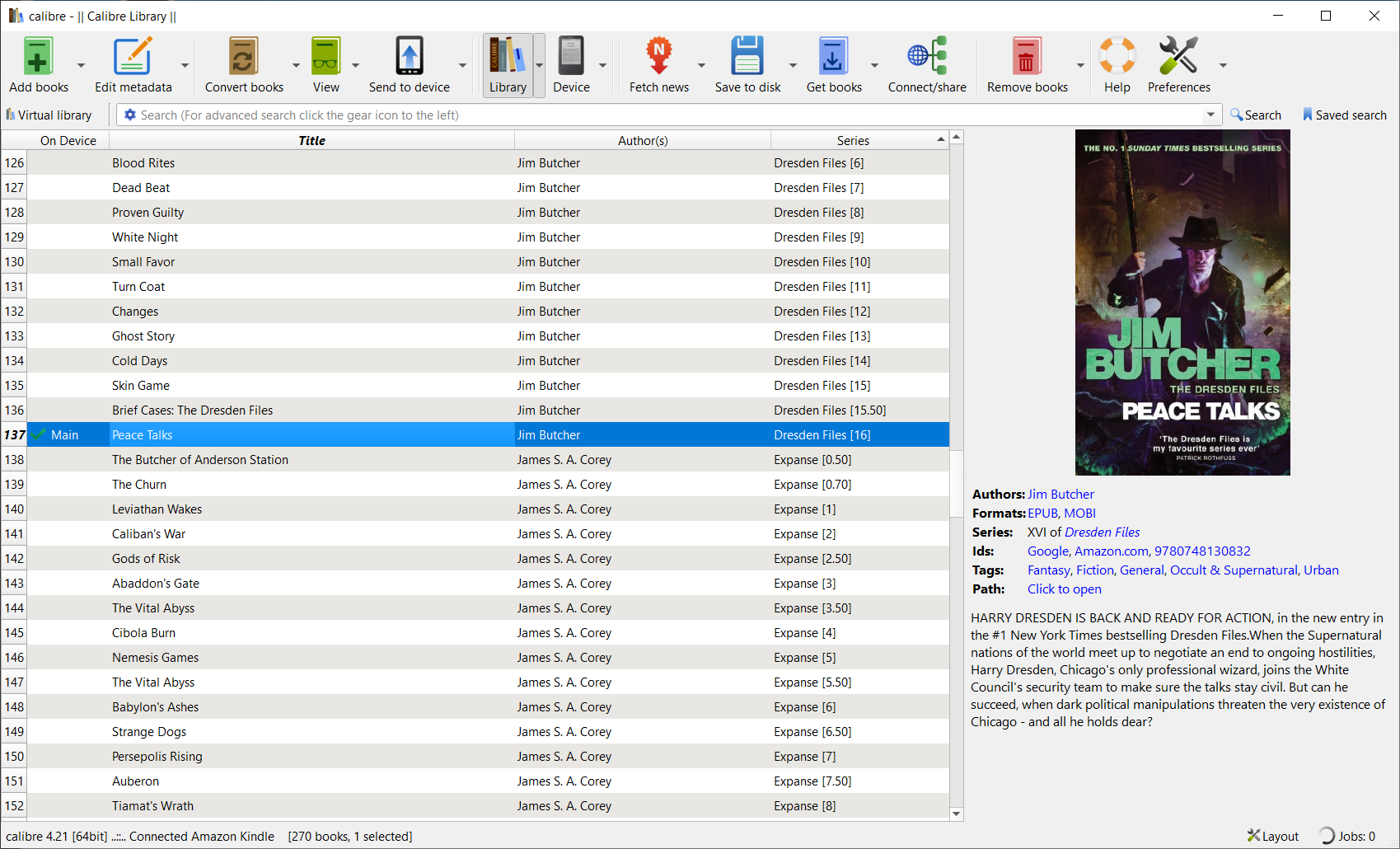
Task: Click the Occult & Supernatural tag
Action: (1234, 570)
